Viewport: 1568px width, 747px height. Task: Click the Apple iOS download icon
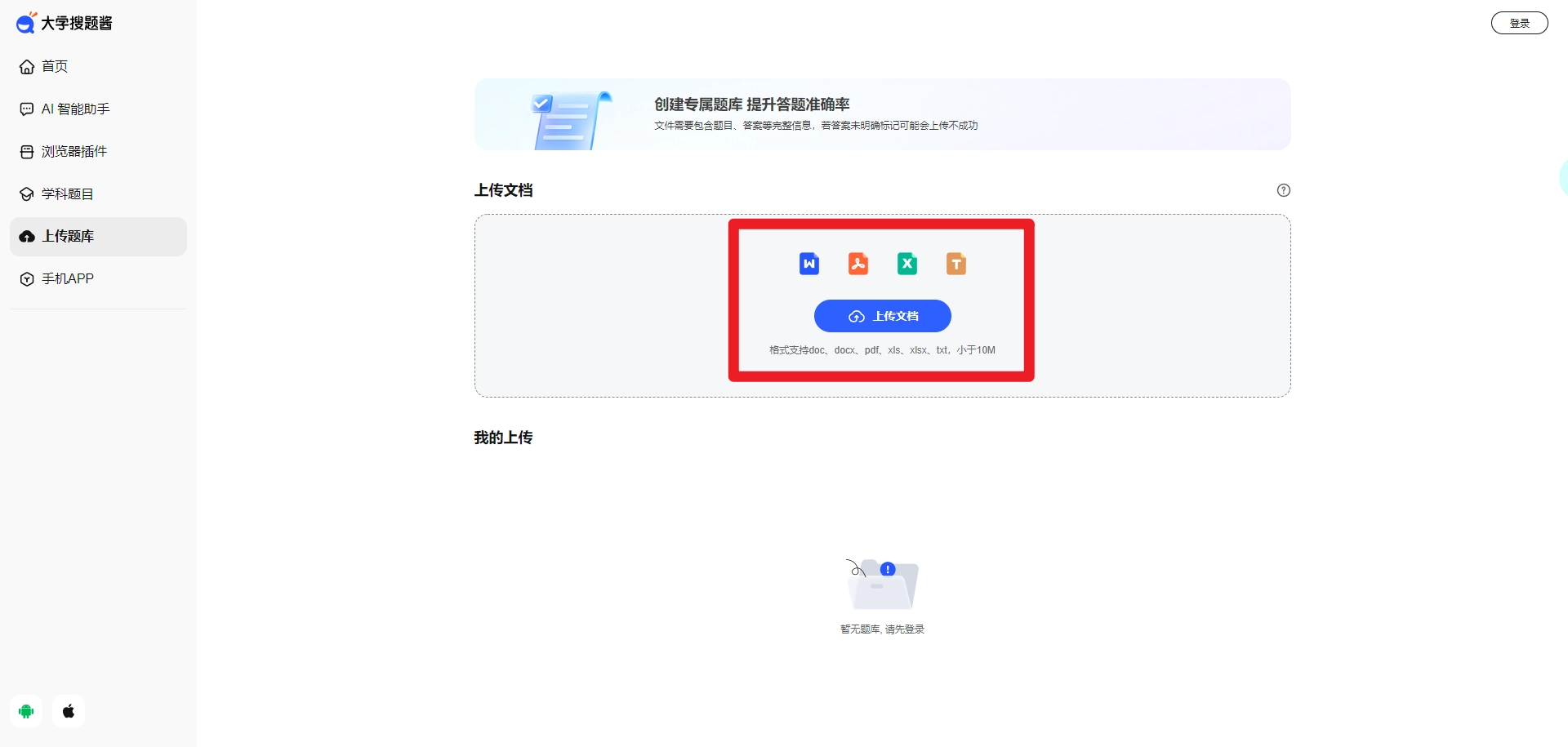pyautogui.click(x=69, y=711)
